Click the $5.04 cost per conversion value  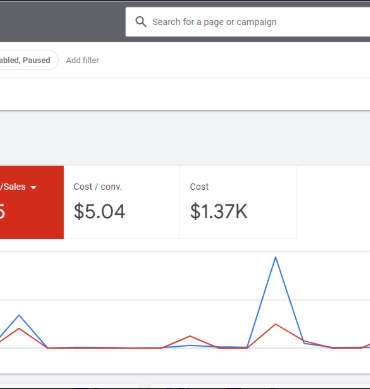pyautogui.click(x=99, y=211)
